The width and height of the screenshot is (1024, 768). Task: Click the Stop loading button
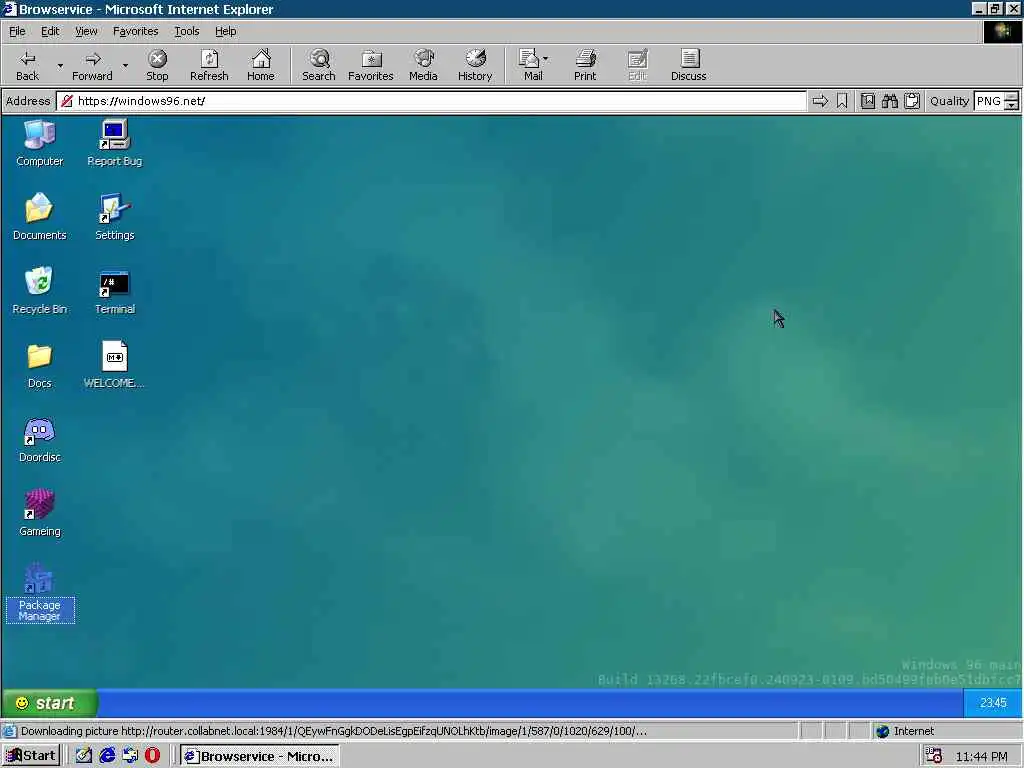pos(157,65)
